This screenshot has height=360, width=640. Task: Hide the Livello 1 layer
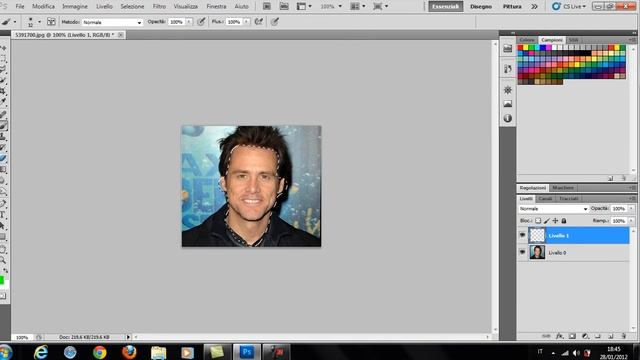point(522,236)
